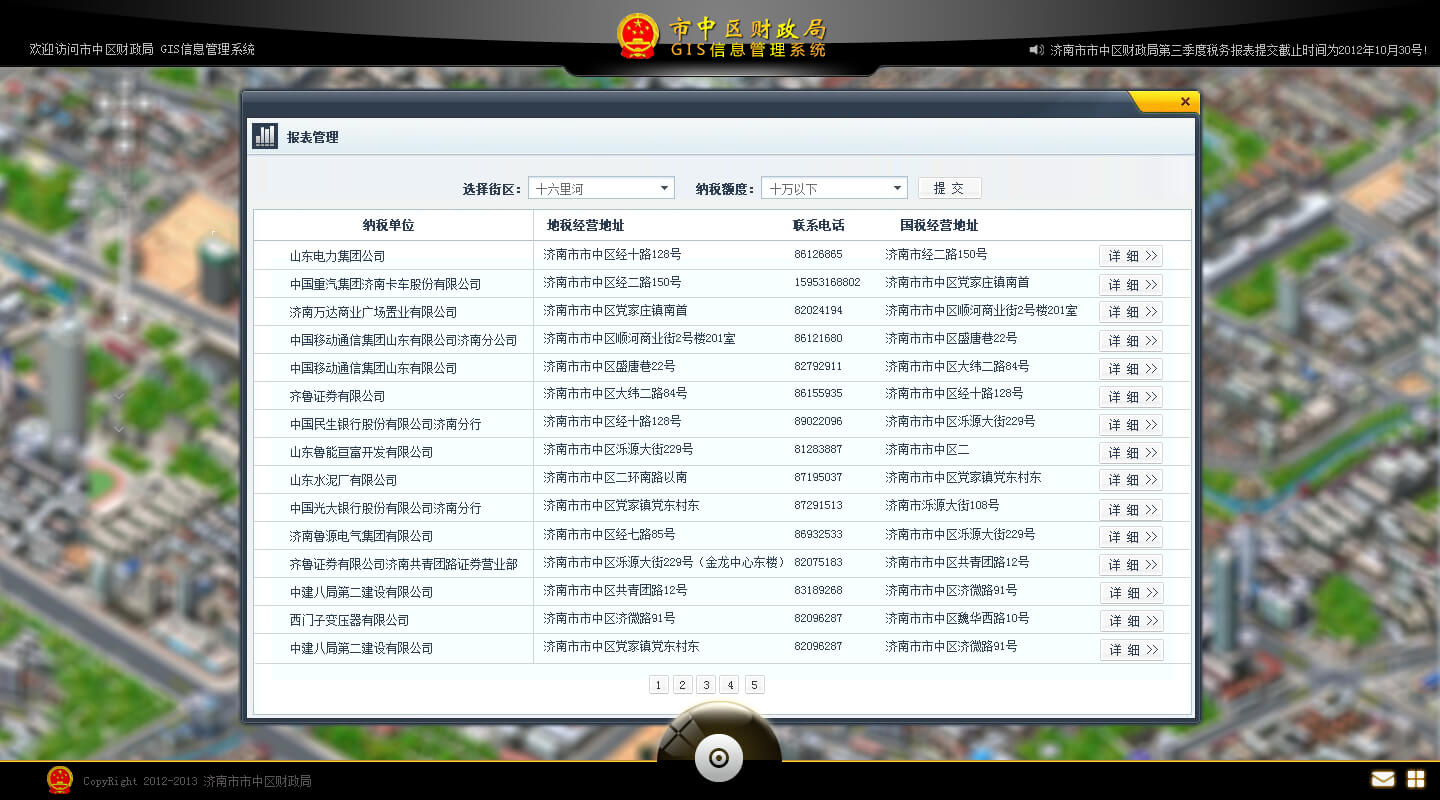This screenshot has height=800, width=1440.
Task: Open details for 中国民生银行股份有限公司济南分行
Action: [1131, 425]
